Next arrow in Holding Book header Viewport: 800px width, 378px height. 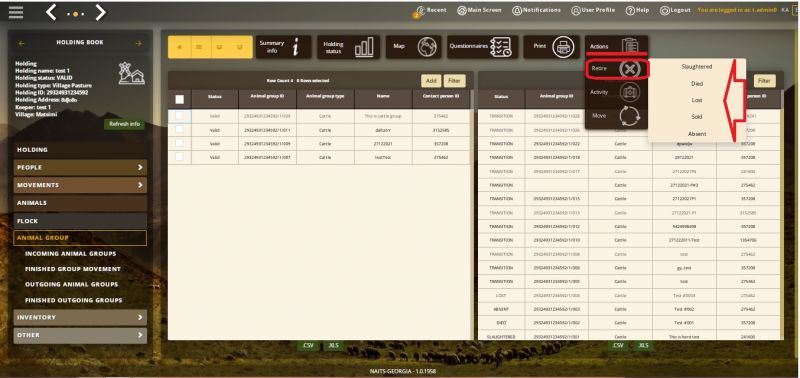tap(138, 43)
